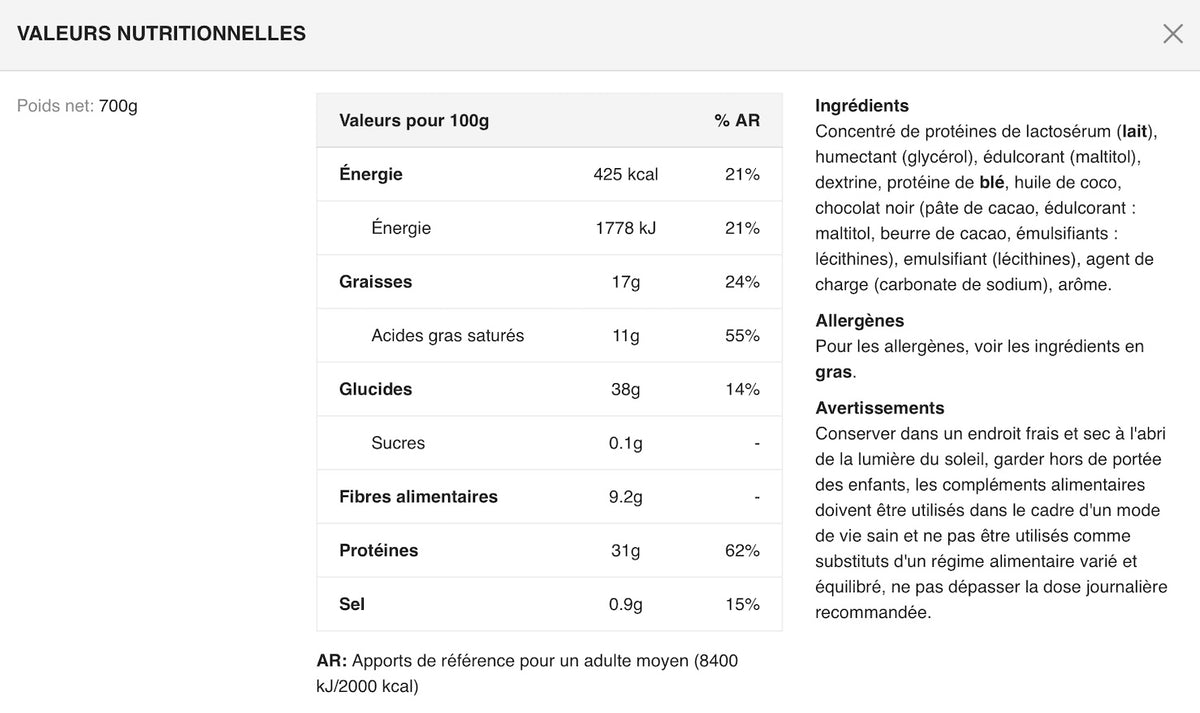Select the Énergie 1778 kJ row

[549, 228]
